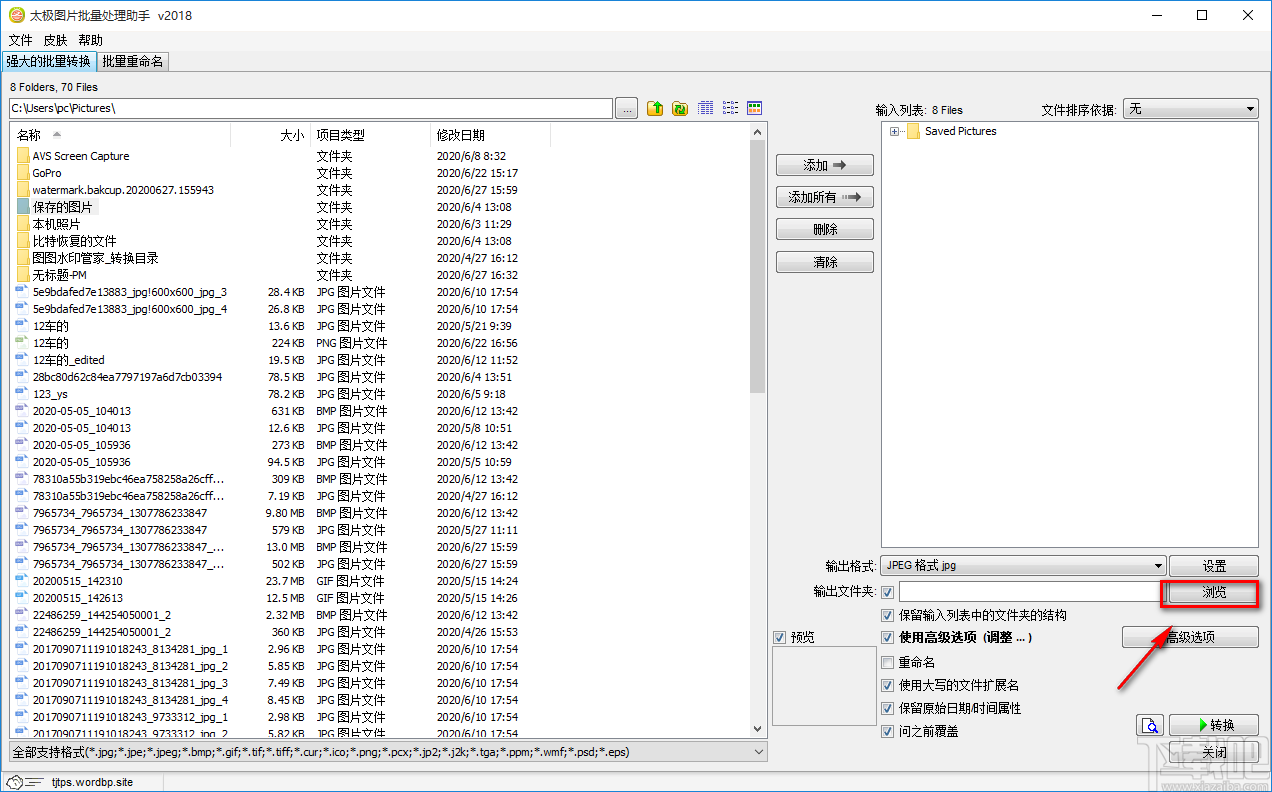Open 高级选项 button
The width and height of the screenshot is (1272, 792).
click(1190, 637)
